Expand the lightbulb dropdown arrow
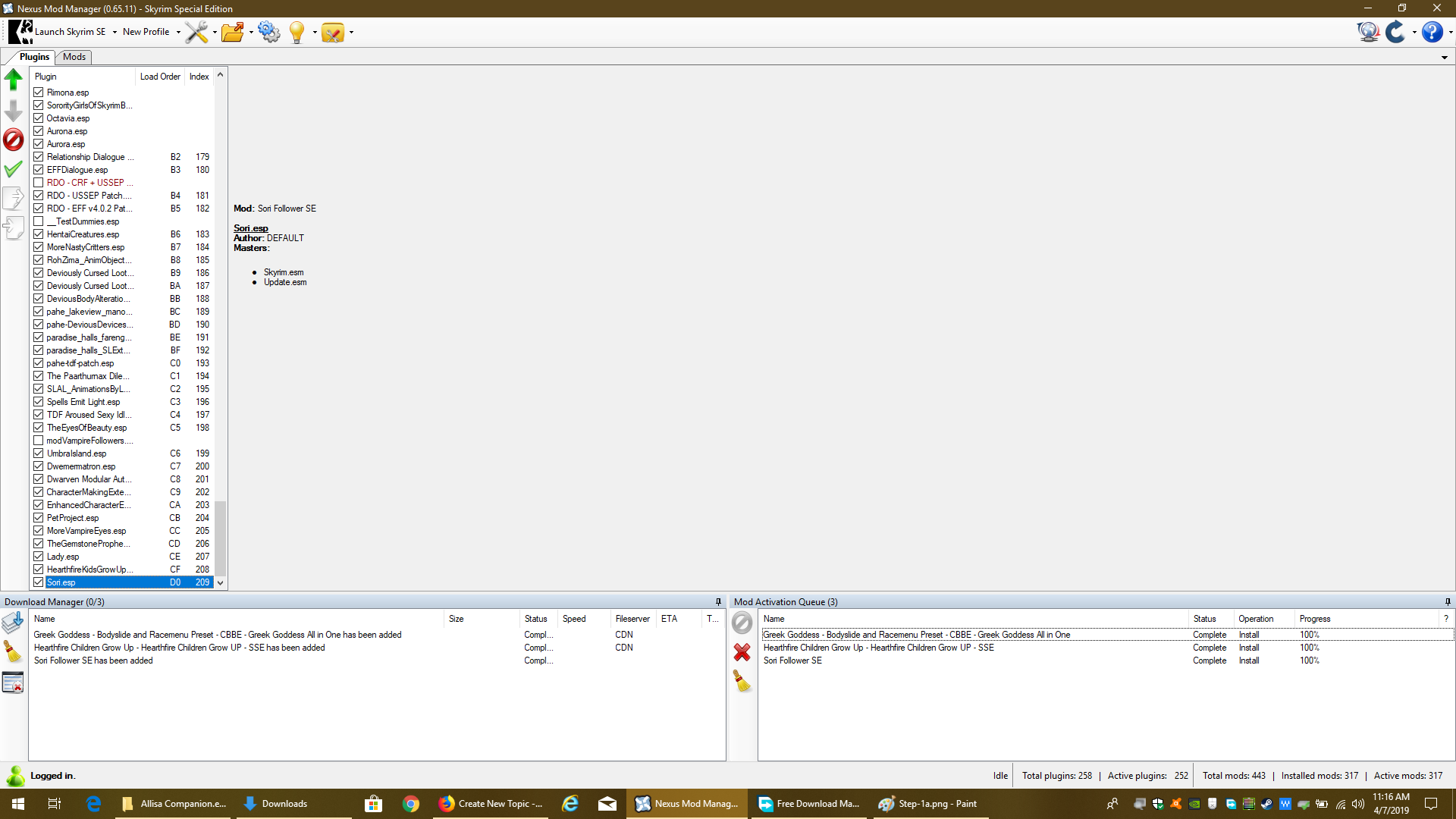This screenshot has width=1456, height=819. pos(315,33)
